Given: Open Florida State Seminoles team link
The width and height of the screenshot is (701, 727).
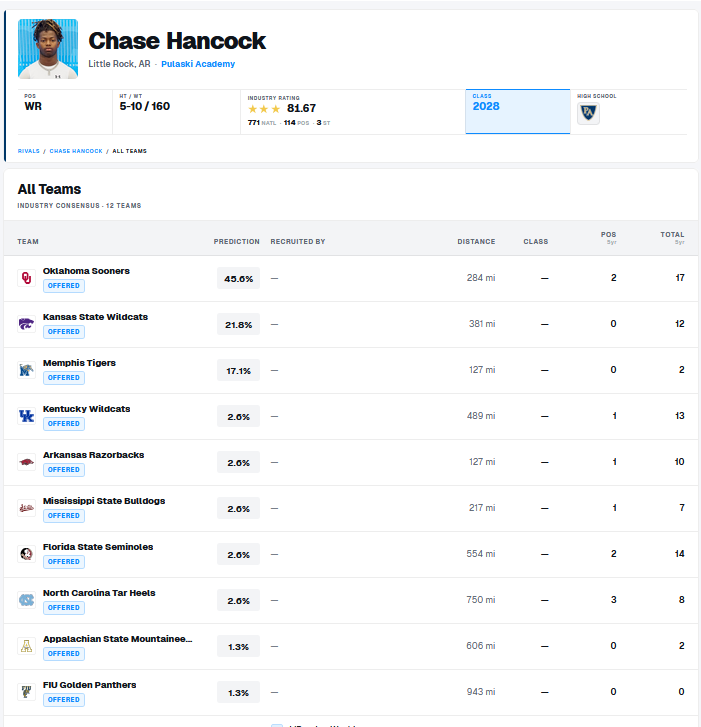Looking at the screenshot, I should (98, 547).
